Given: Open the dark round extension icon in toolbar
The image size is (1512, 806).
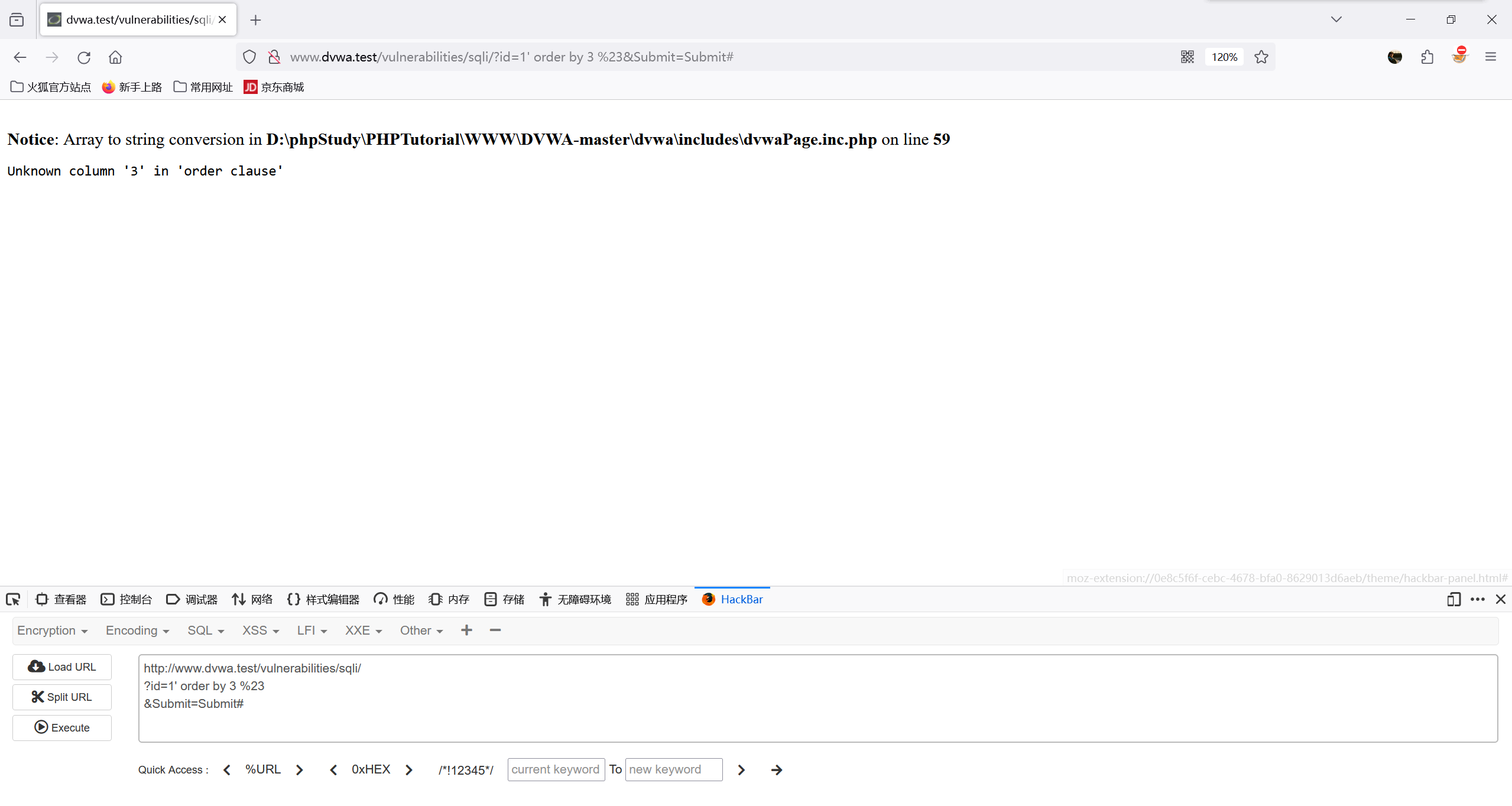Looking at the screenshot, I should 1395,57.
